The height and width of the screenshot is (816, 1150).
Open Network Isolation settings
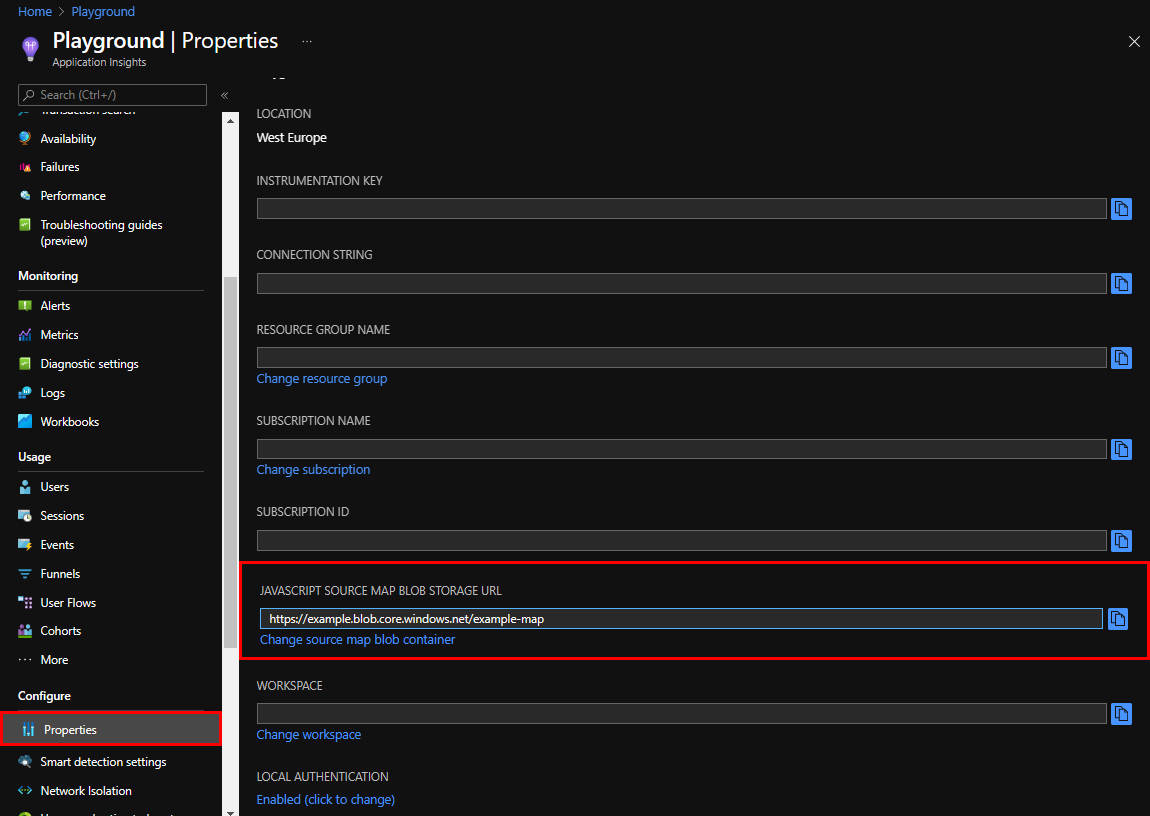(x=86, y=791)
